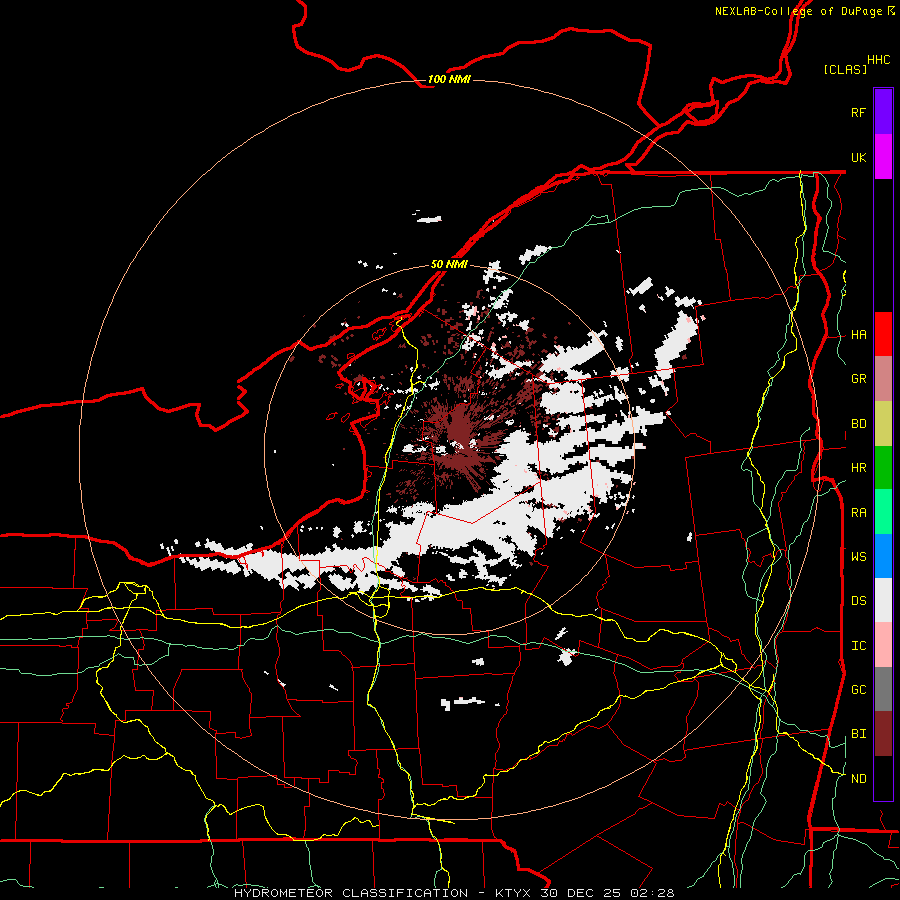Click the DS legend label
This screenshot has width=900, height=900.
(858, 601)
